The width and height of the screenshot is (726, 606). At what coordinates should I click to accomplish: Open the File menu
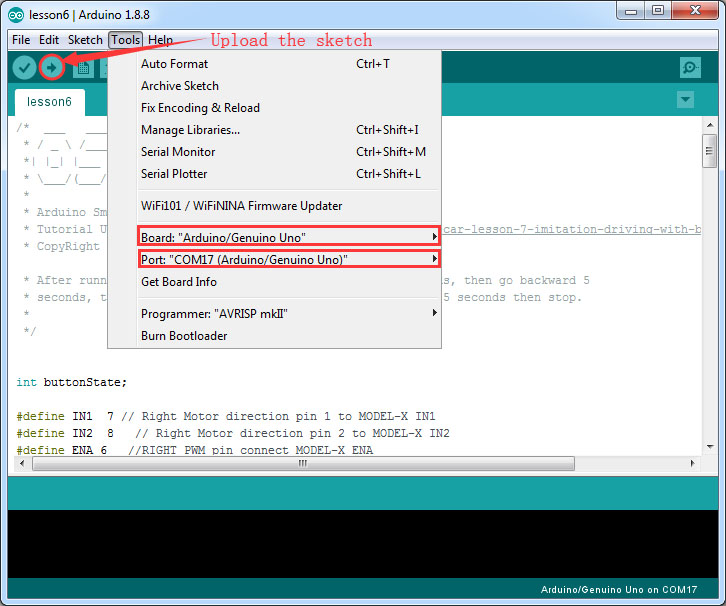pyautogui.click(x=21, y=40)
